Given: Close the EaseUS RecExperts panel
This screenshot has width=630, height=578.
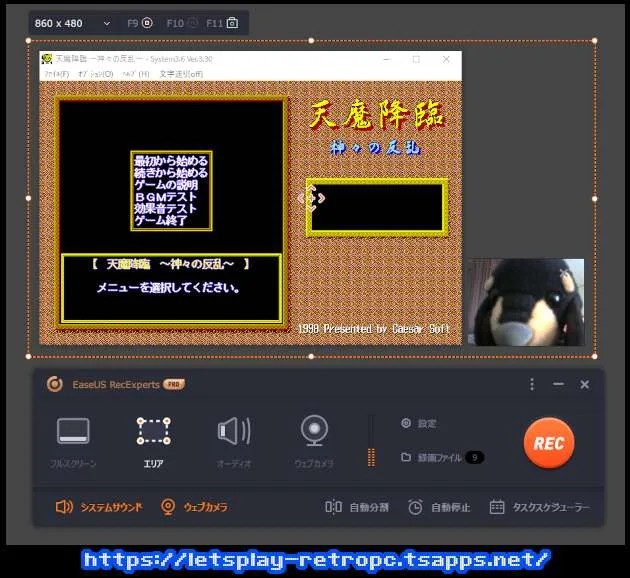Looking at the screenshot, I should 585,384.
